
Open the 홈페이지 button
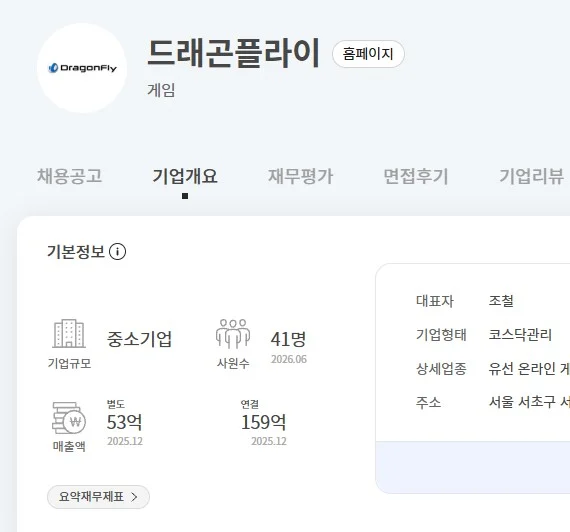pos(368,54)
